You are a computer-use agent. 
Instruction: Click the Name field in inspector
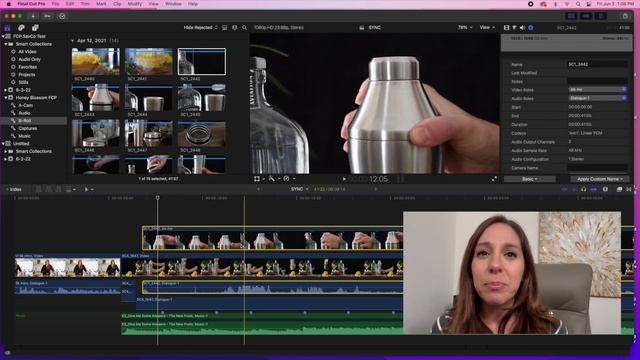598,64
